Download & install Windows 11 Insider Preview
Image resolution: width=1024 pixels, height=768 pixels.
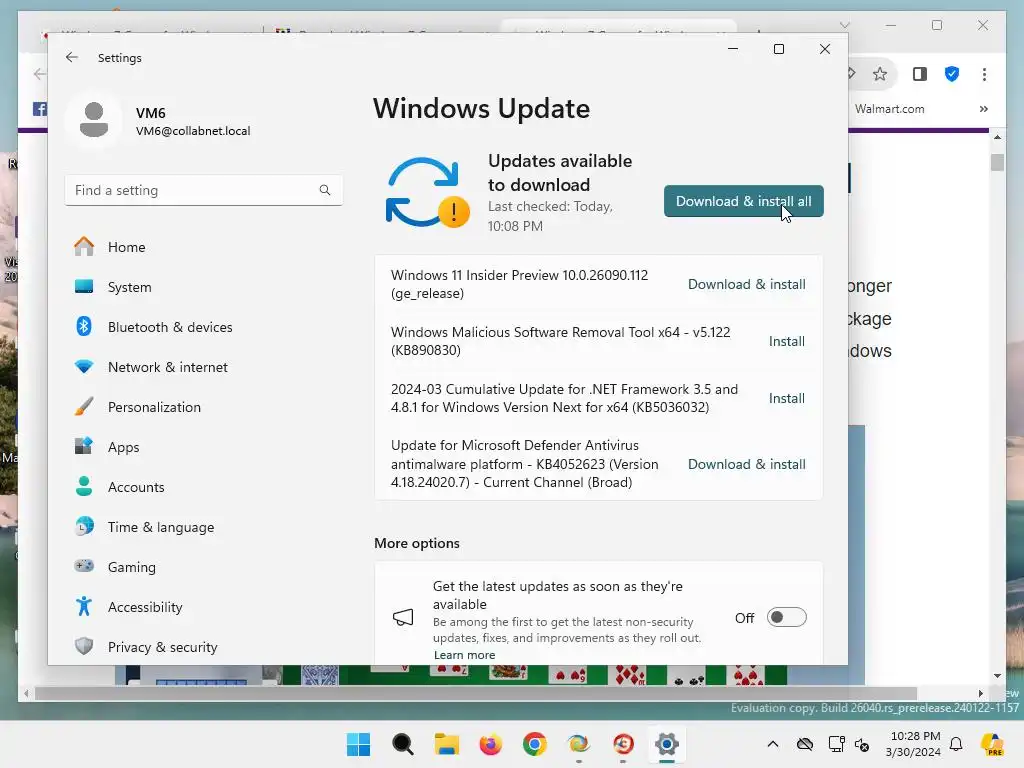[746, 284]
